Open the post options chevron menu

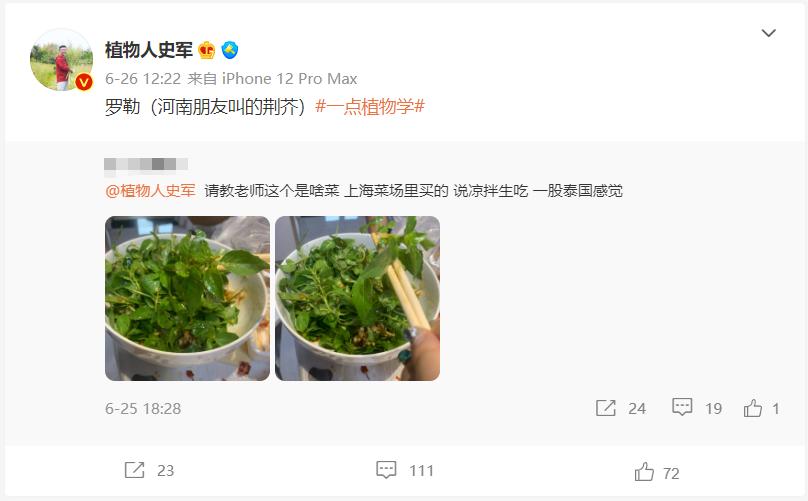point(768,33)
